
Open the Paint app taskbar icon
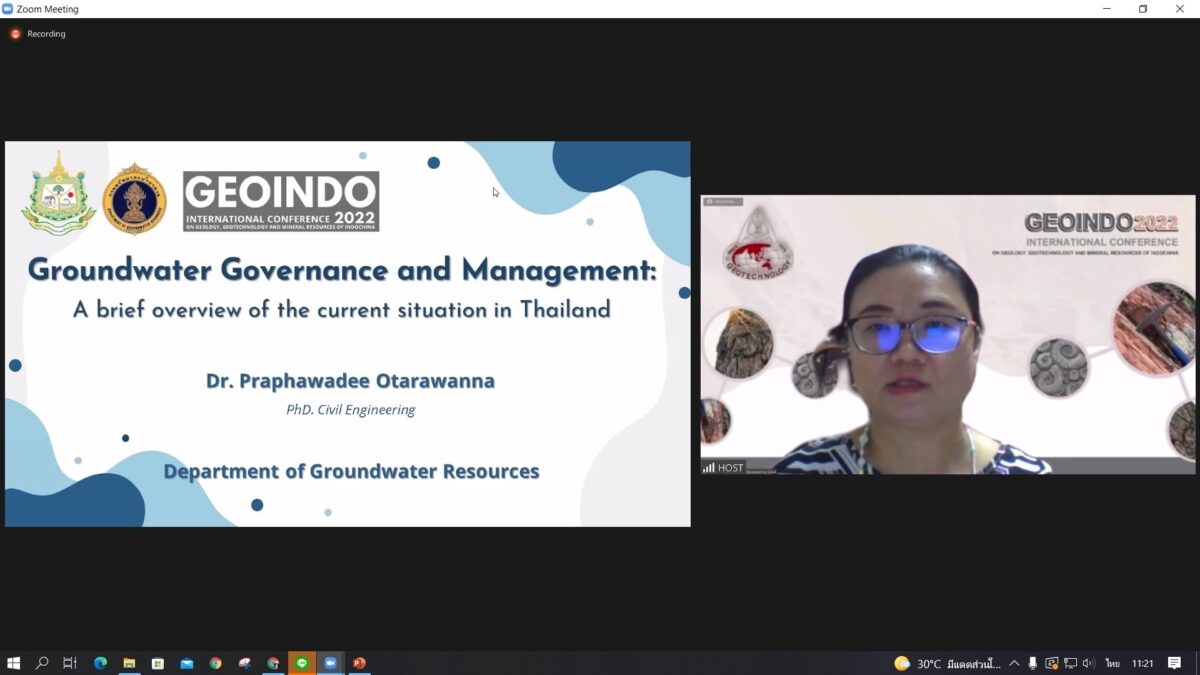tap(245, 663)
